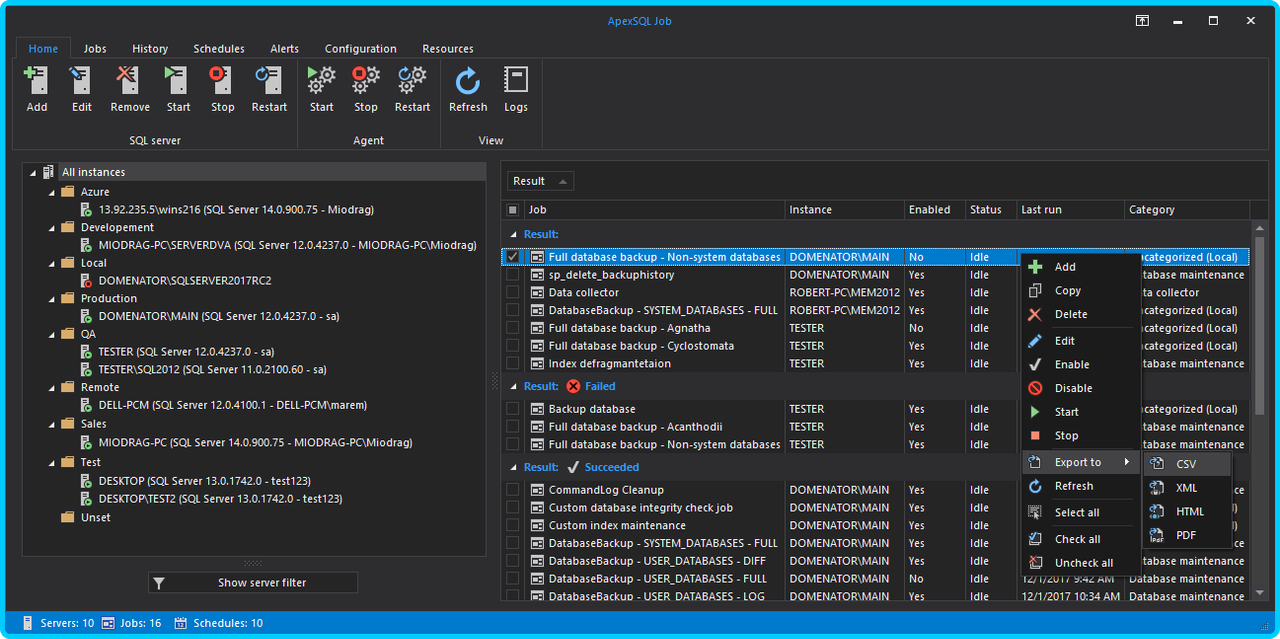Choose Copy in the context menu

point(1081,290)
